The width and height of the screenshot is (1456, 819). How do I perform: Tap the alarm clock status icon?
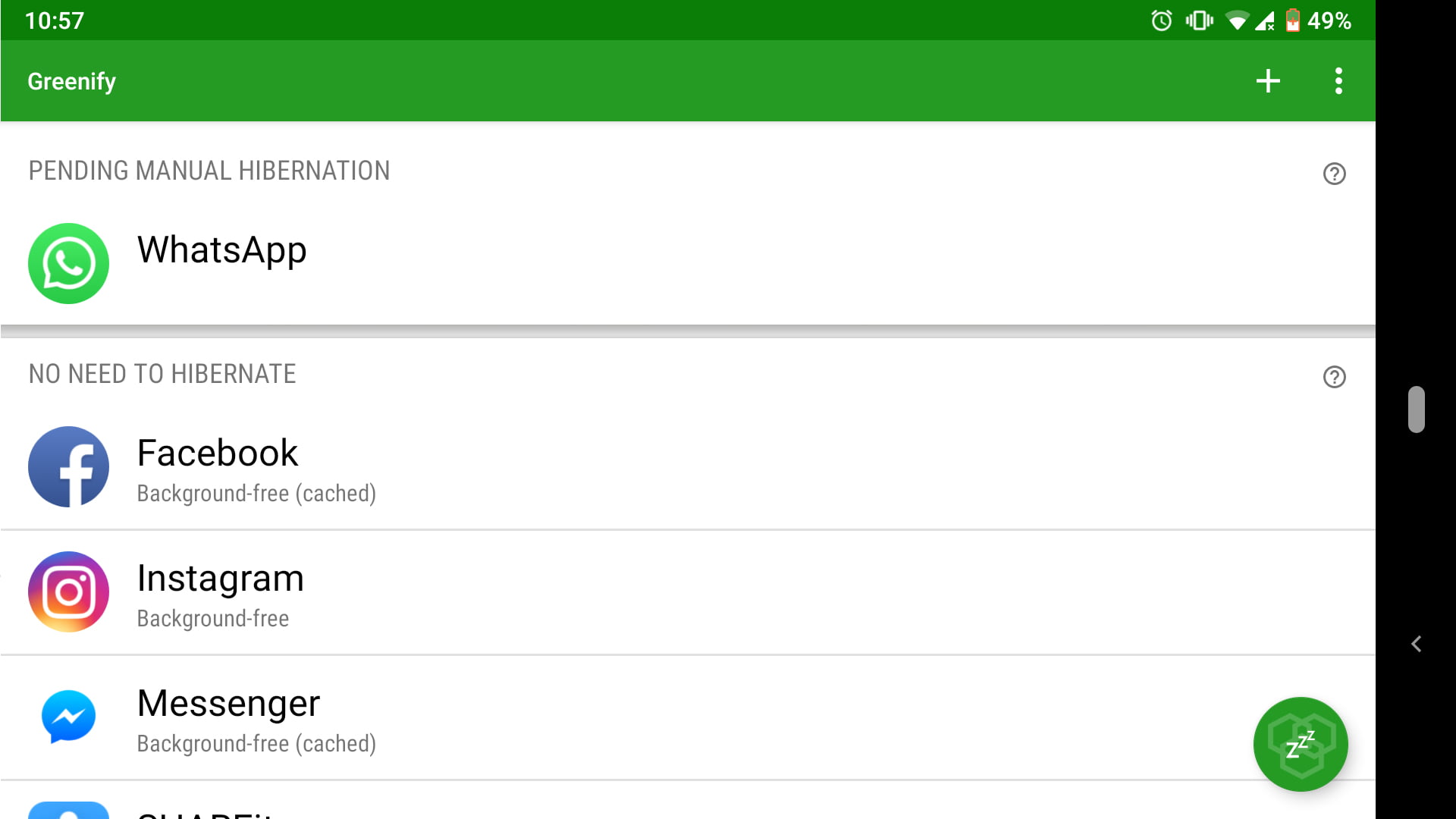[x=1161, y=20]
